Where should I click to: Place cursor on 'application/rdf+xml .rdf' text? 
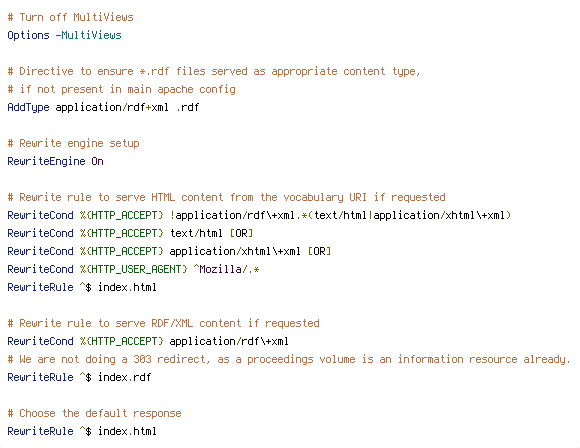pyautogui.click(x=127, y=107)
